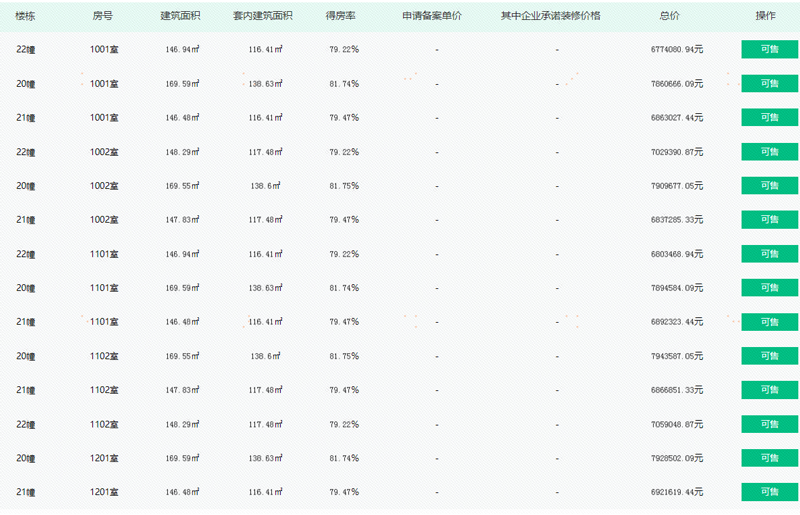
Task: Click 可售 button for 20幢 1101室
Action: coord(770,288)
